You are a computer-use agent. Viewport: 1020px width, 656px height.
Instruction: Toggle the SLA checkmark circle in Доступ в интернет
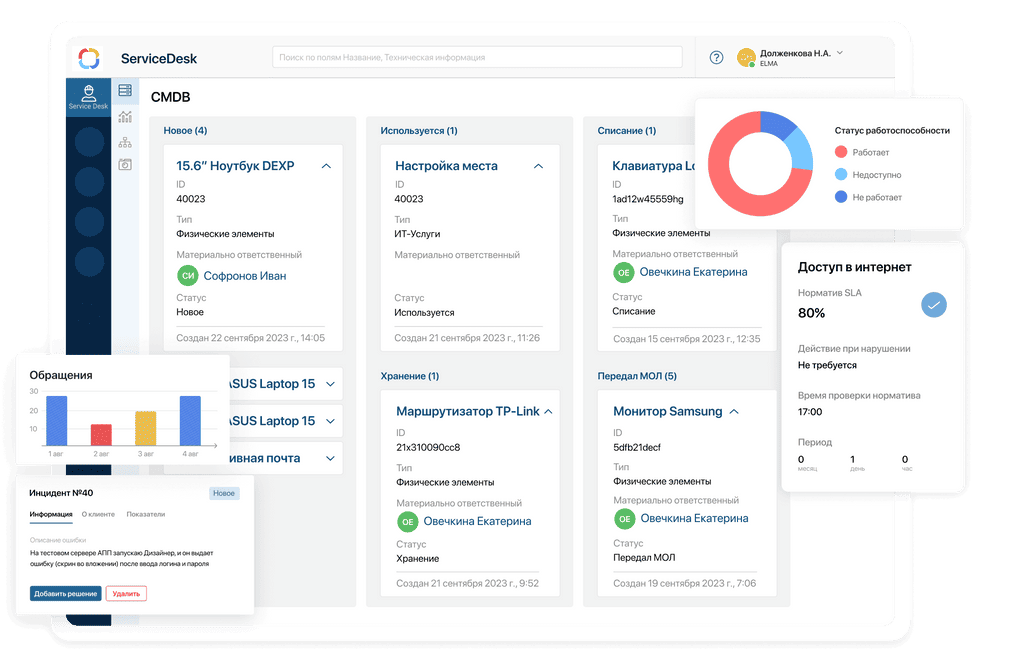coord(933,305)
